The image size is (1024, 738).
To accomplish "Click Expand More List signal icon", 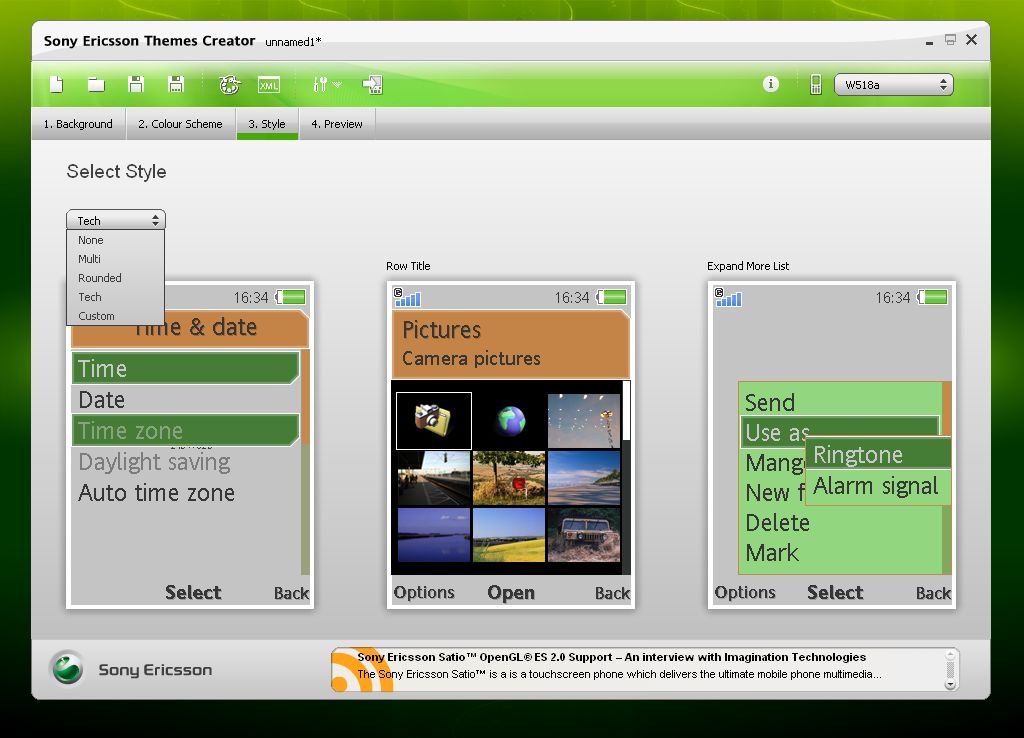I will click(x=728, y=297).
